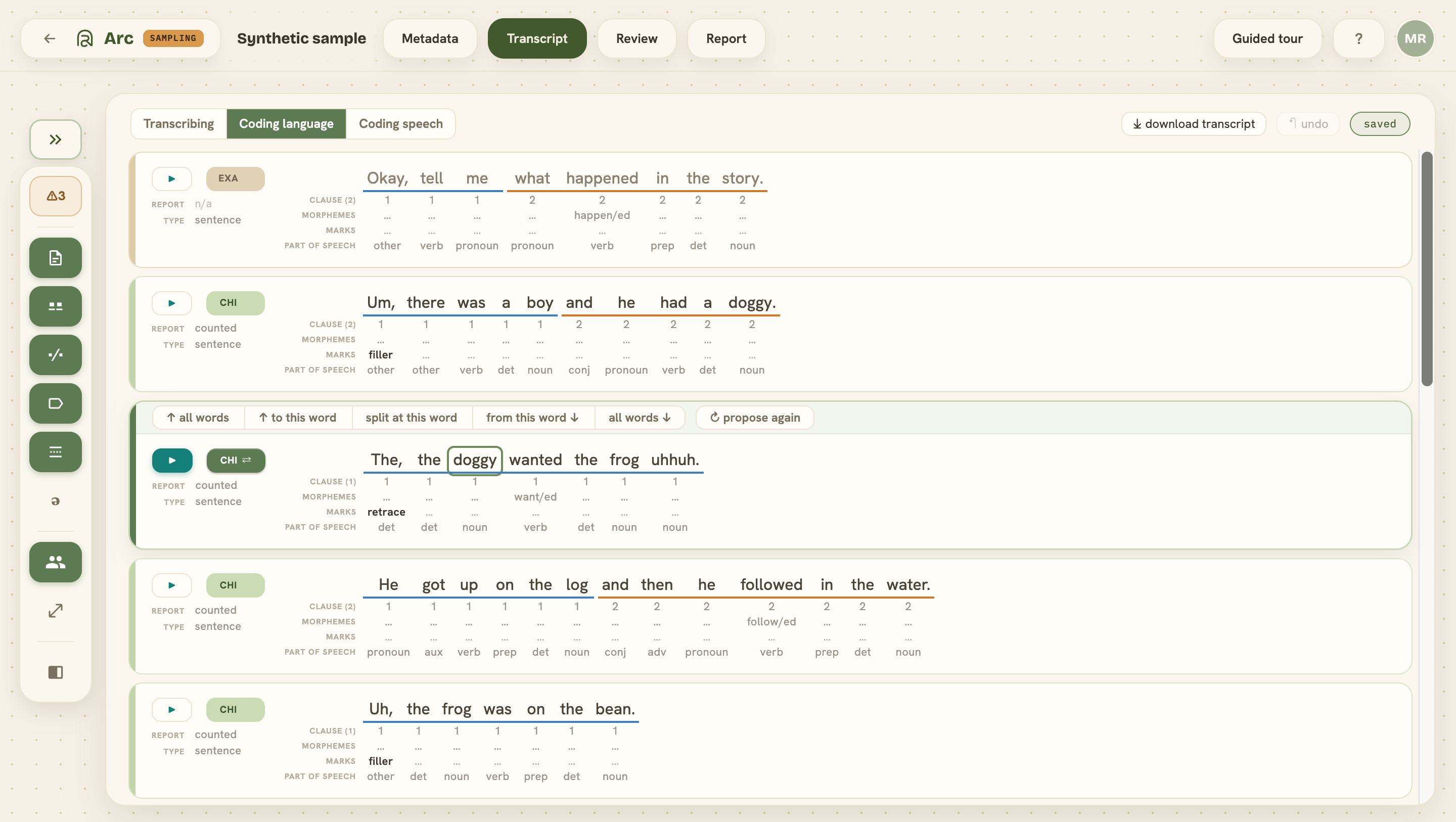Click the small schwa symbol icon

coord(56,501)
